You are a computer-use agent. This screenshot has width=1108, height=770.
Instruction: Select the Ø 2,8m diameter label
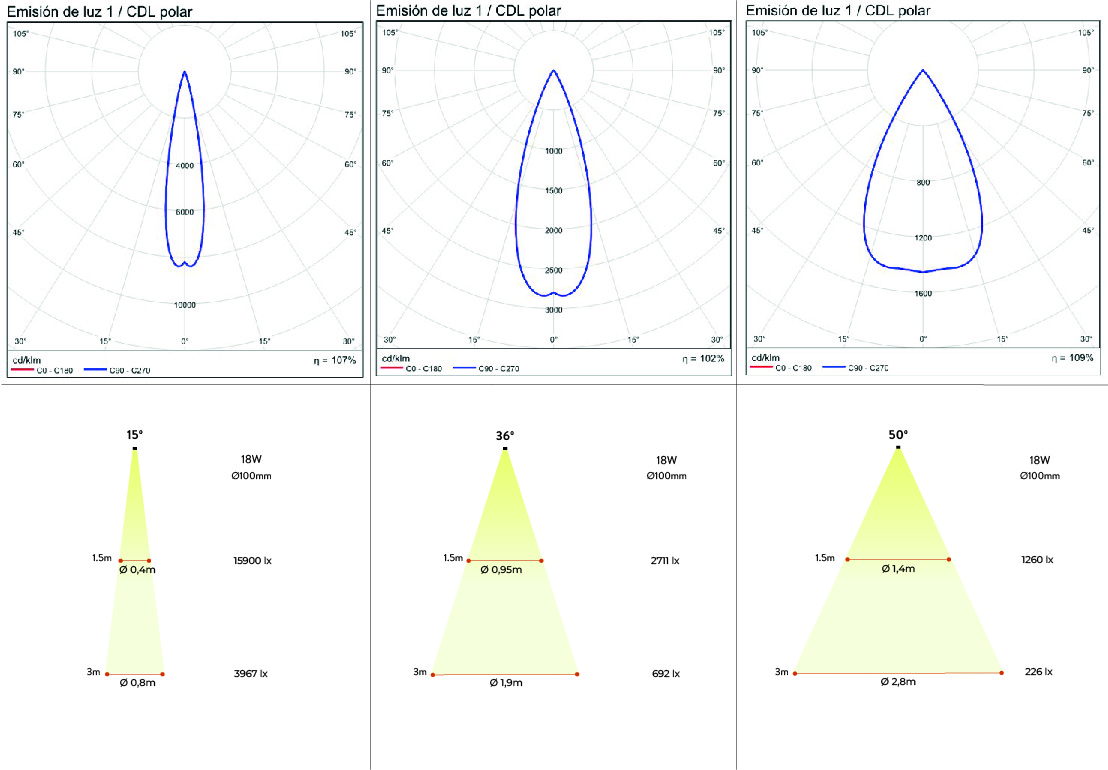point(898,681)
